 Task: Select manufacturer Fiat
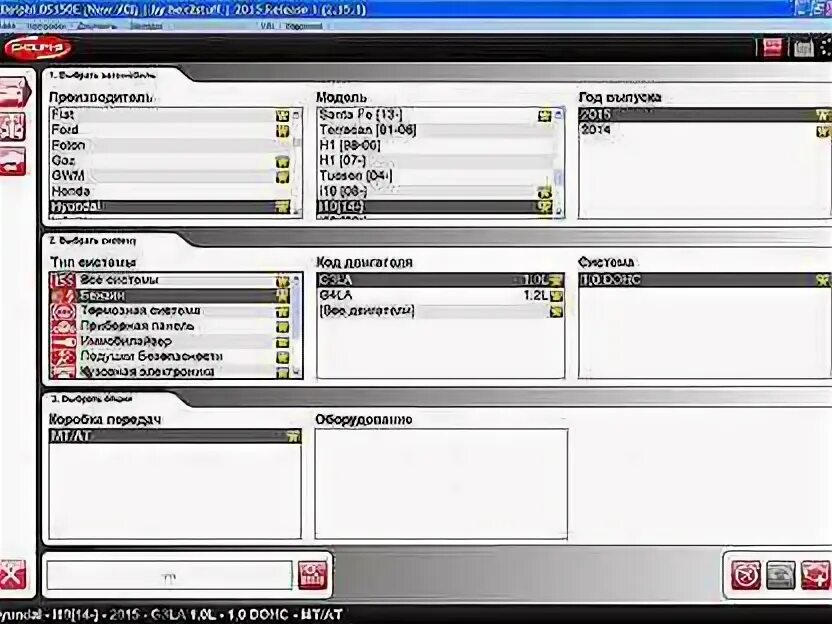(x=170, y=115)
